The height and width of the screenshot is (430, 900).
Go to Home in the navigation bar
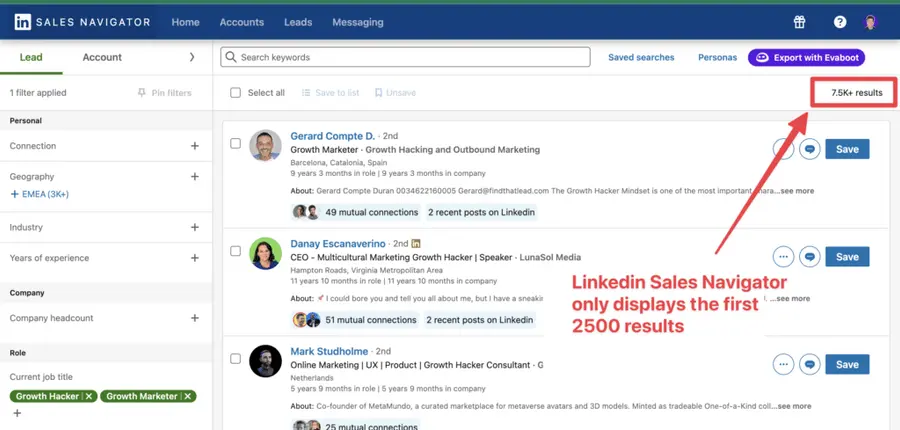[x=185, y=22]
